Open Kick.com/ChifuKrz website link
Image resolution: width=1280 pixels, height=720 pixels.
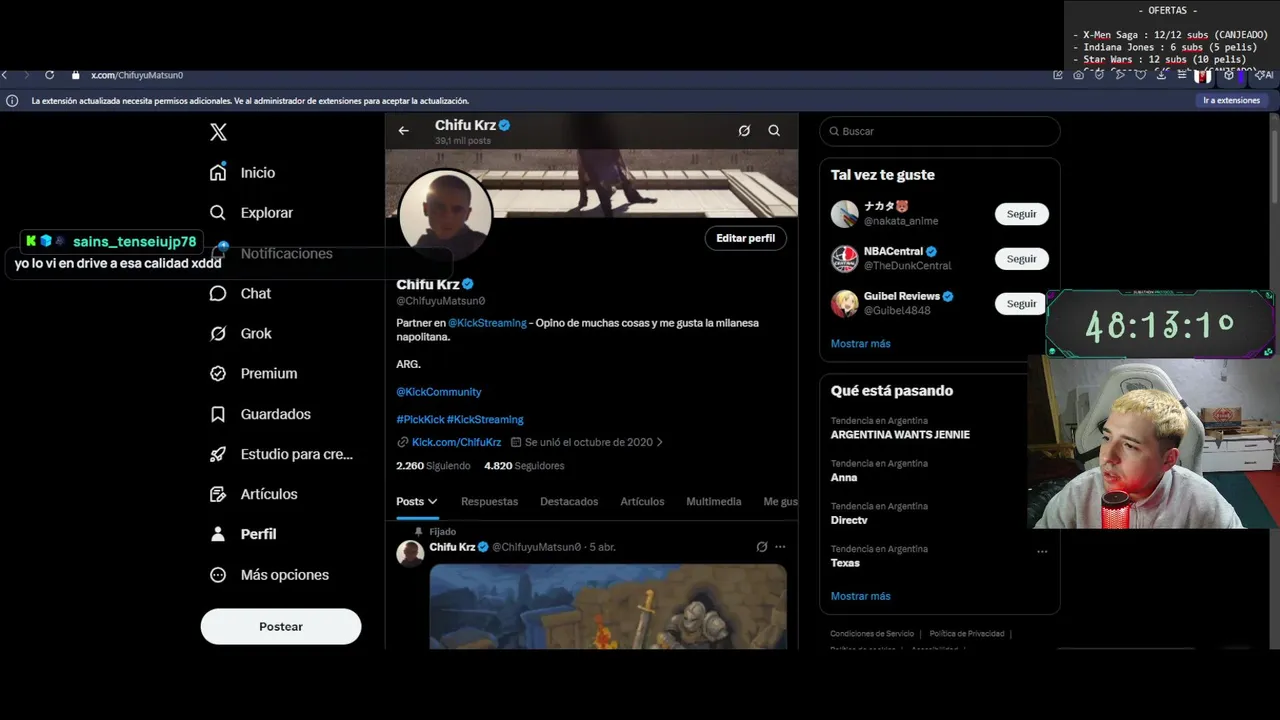[x=456, y=442]
